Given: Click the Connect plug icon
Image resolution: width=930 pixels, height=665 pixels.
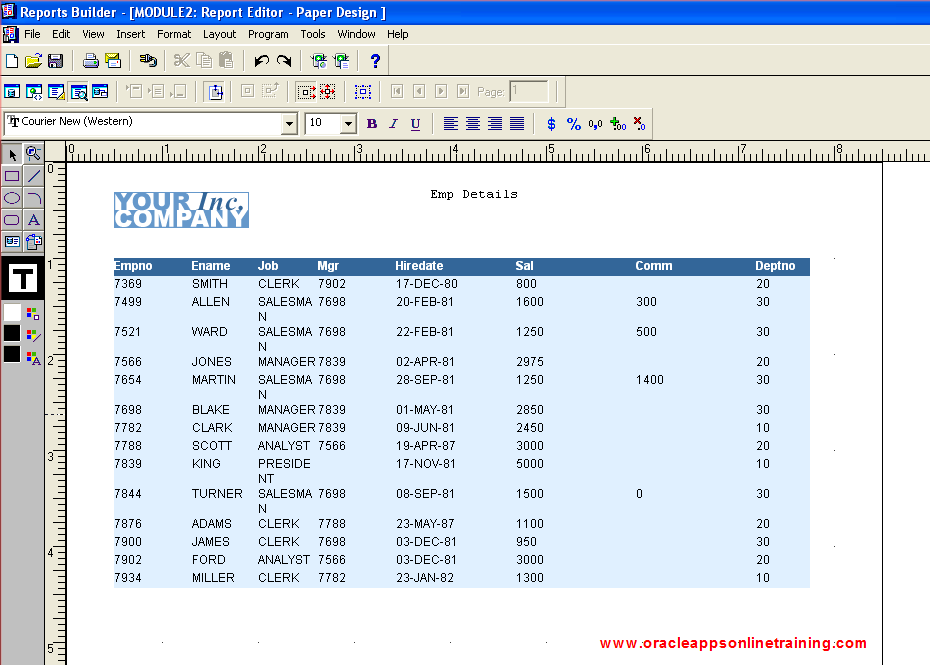Looking at the screenshot, I should [x=148, y=61].
